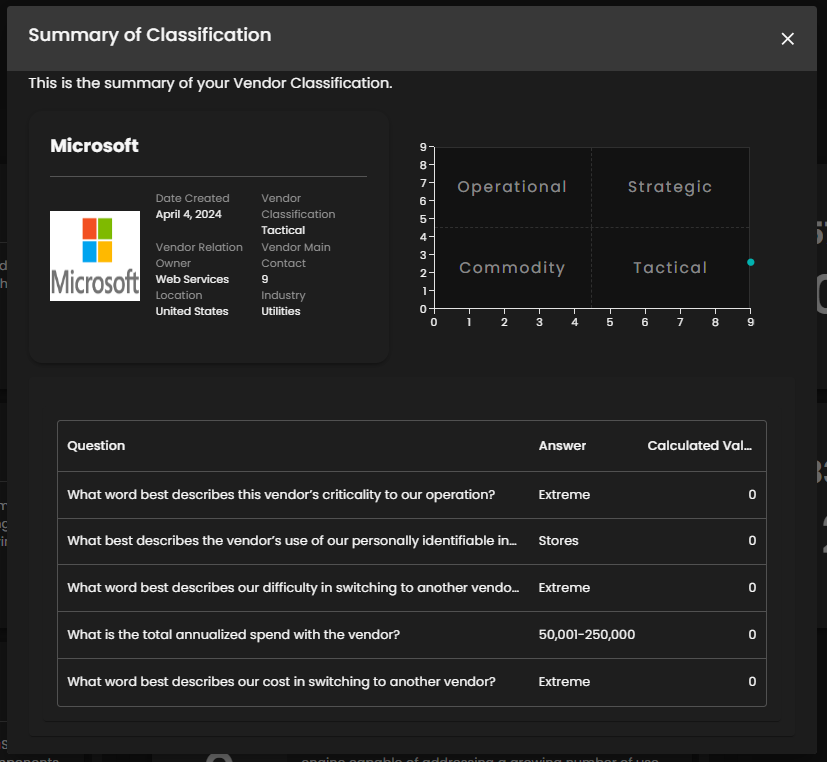Click the Microsoft logo image

pyautogui.click(x=95, y=256)
